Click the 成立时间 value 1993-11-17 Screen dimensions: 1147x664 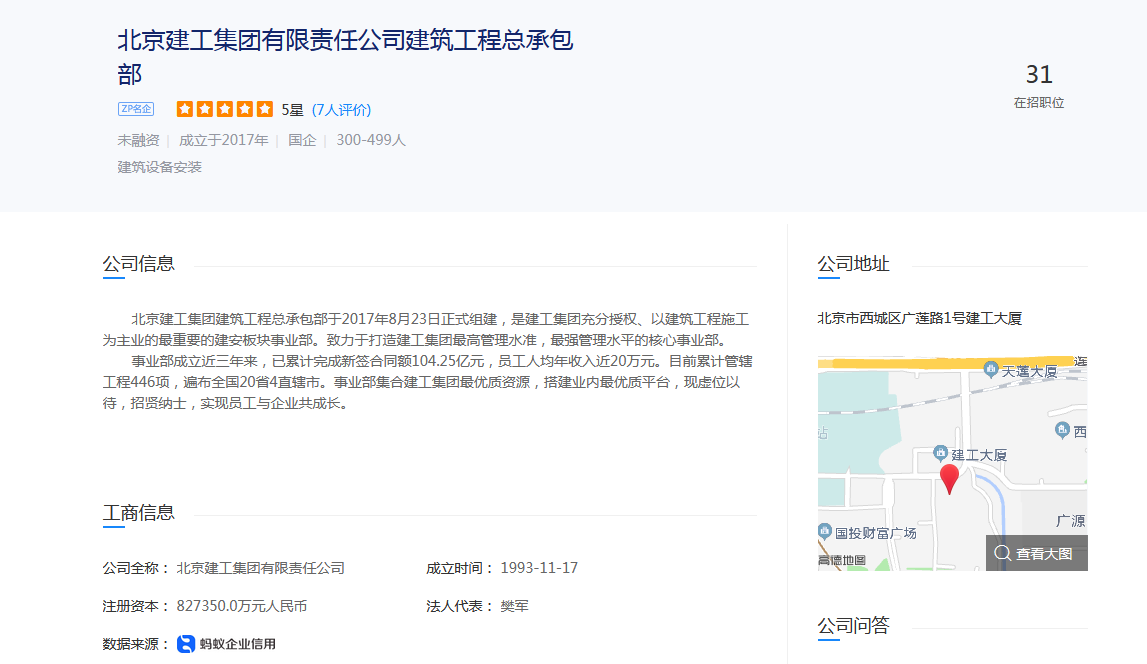click(x=539, y=568)
